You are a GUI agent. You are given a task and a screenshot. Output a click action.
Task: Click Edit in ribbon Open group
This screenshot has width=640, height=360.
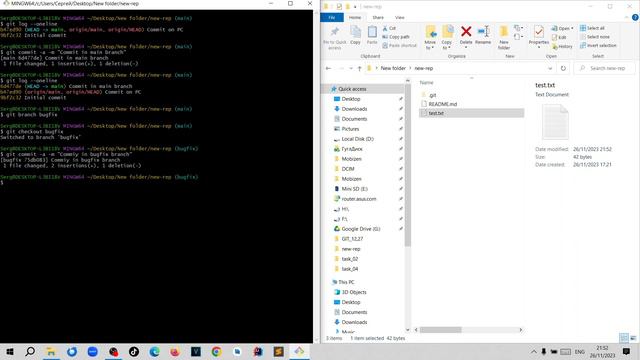pos(559,37)
